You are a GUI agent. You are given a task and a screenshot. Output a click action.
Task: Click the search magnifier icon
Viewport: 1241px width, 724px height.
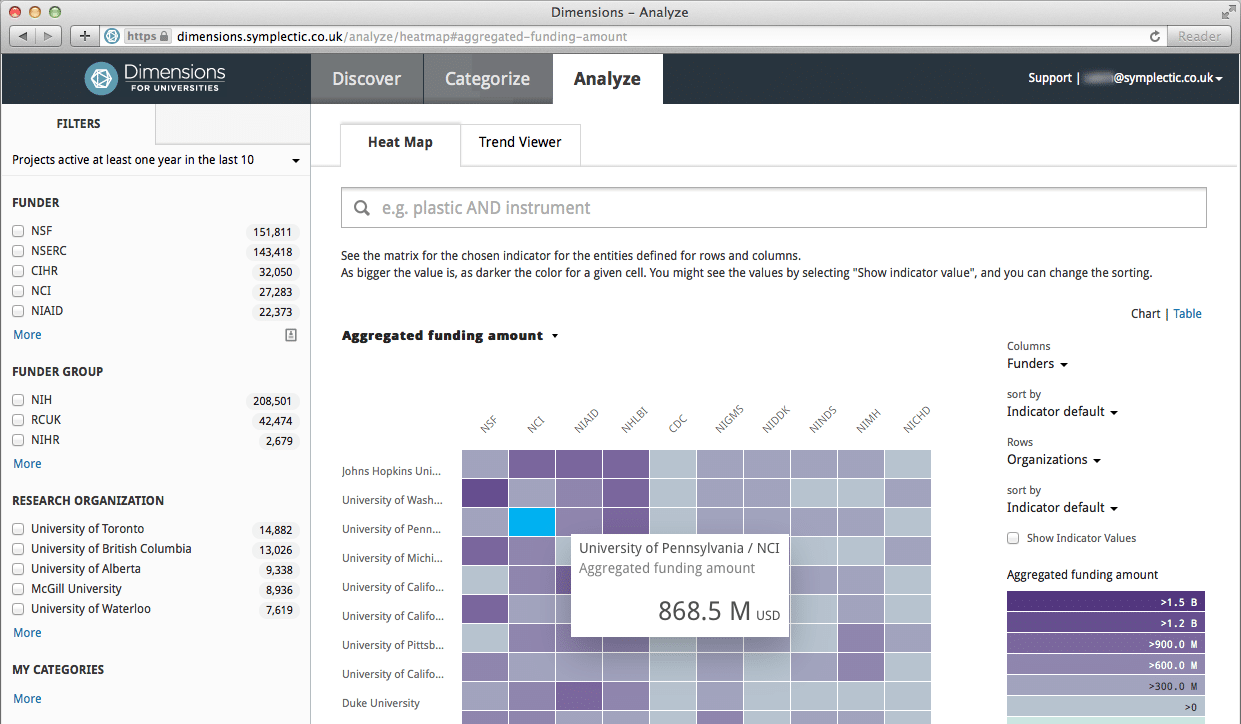(362, 208)
